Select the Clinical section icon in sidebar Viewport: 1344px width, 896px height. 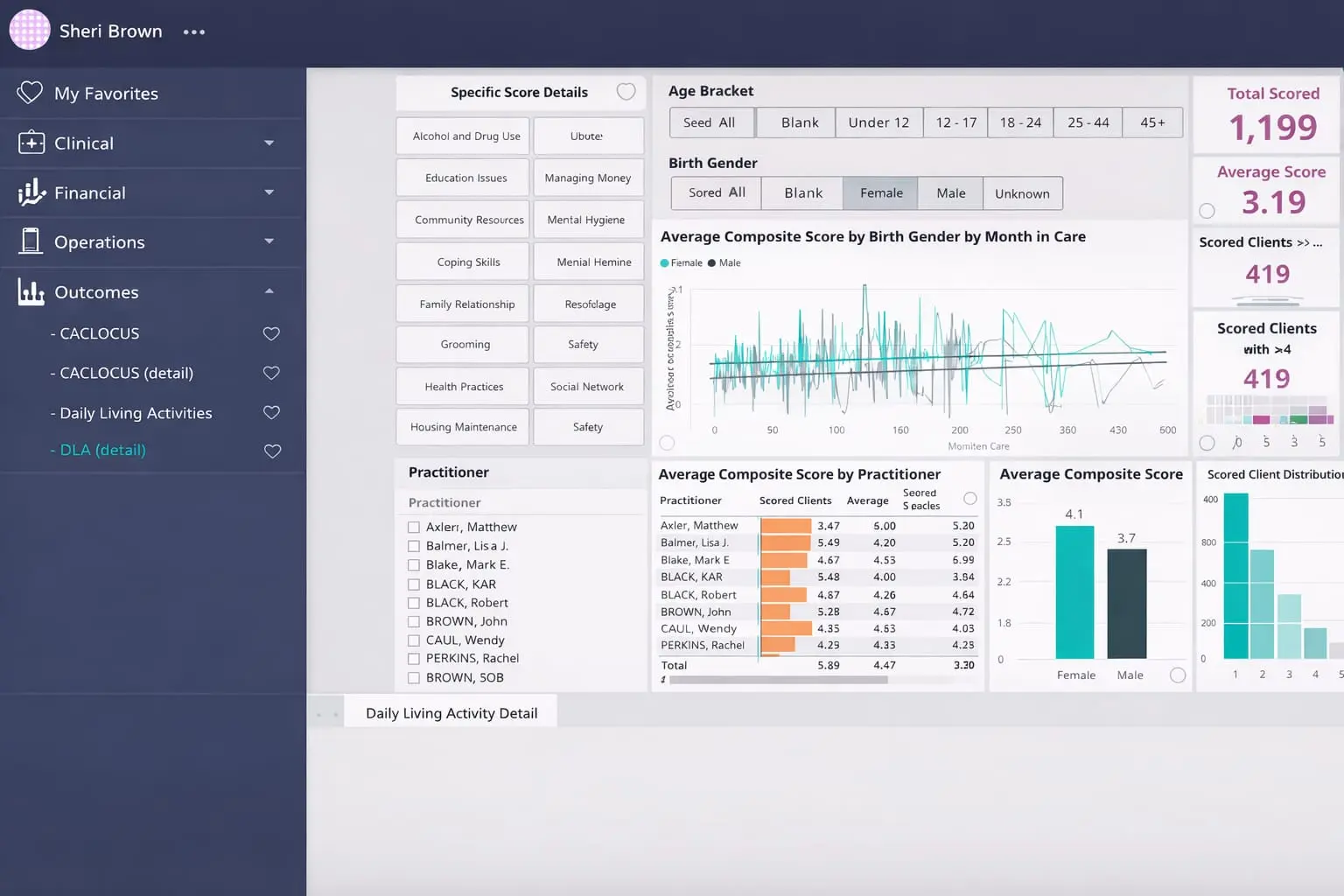coord(30,143)
